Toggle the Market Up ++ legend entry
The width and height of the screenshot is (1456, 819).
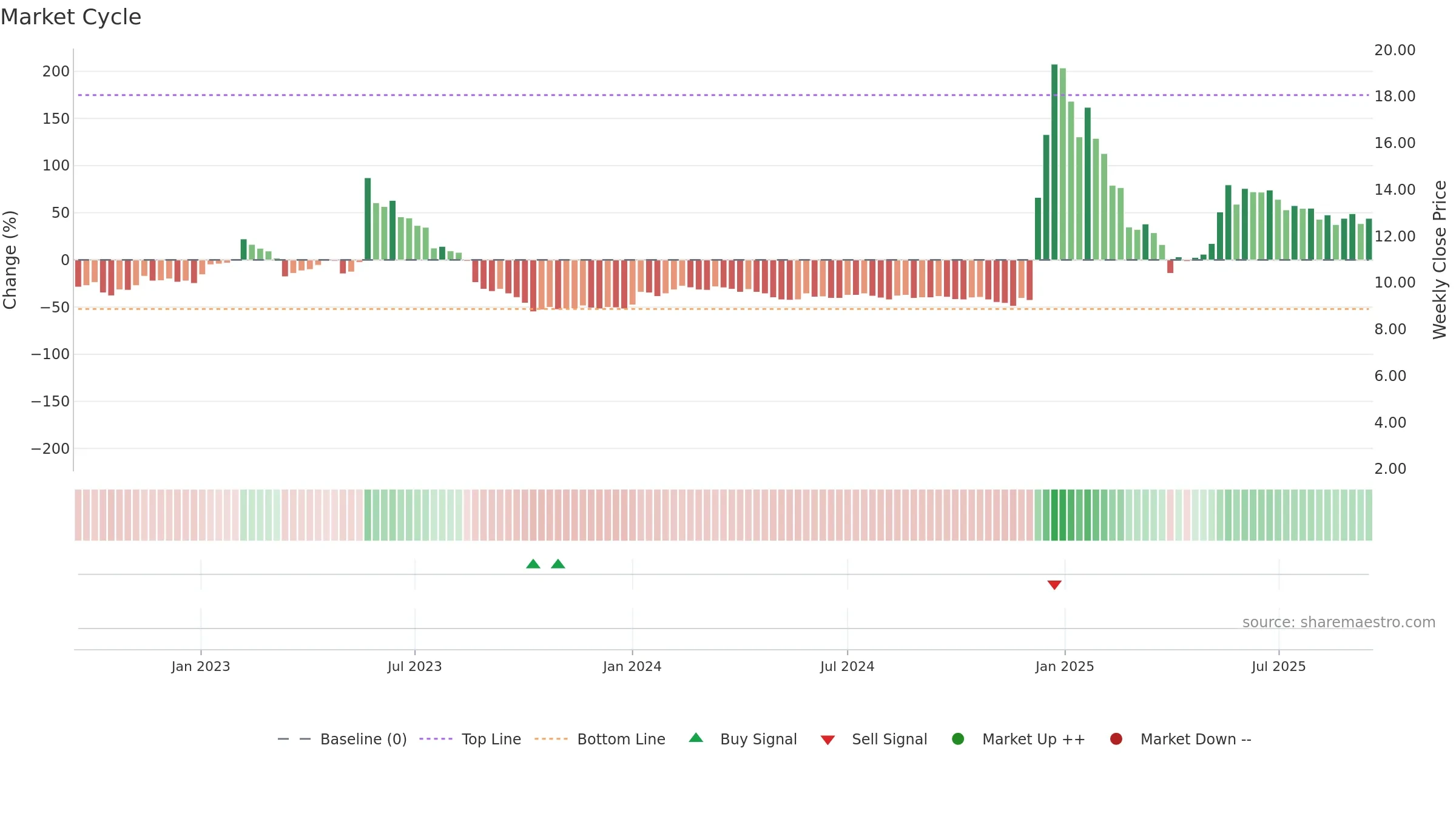tap(1019, 739)
